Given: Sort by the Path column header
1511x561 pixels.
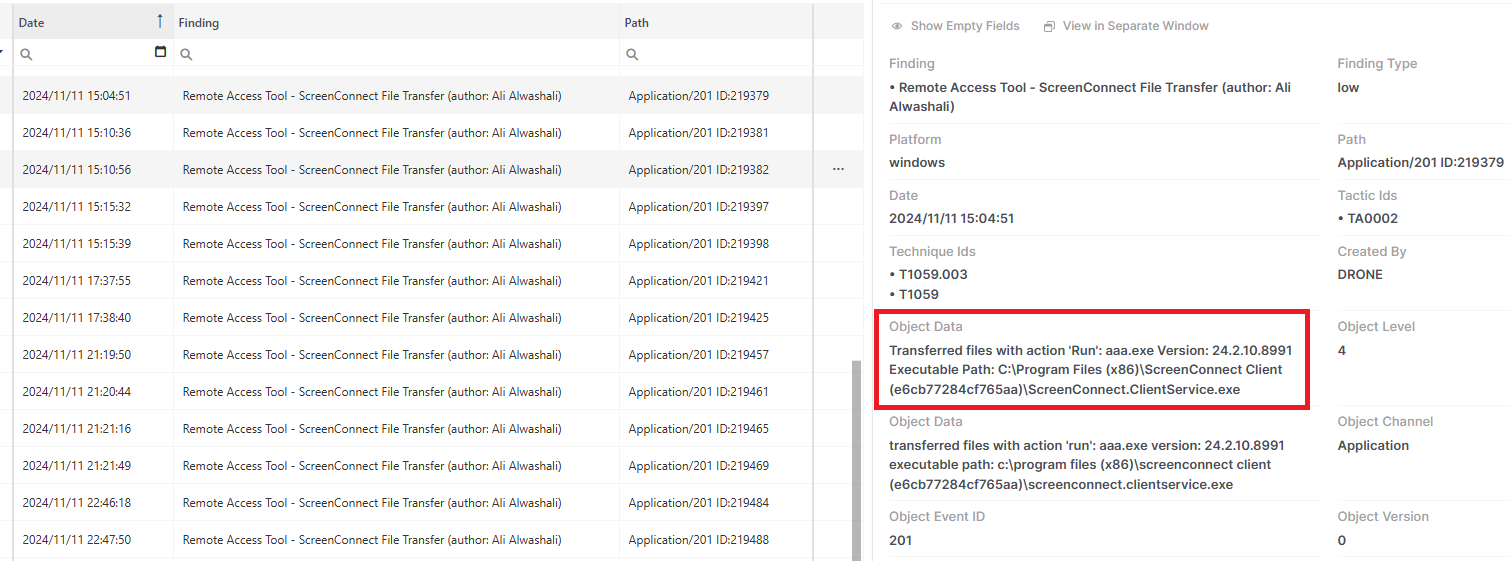Looking at the screenshot, I should [716, 22].
